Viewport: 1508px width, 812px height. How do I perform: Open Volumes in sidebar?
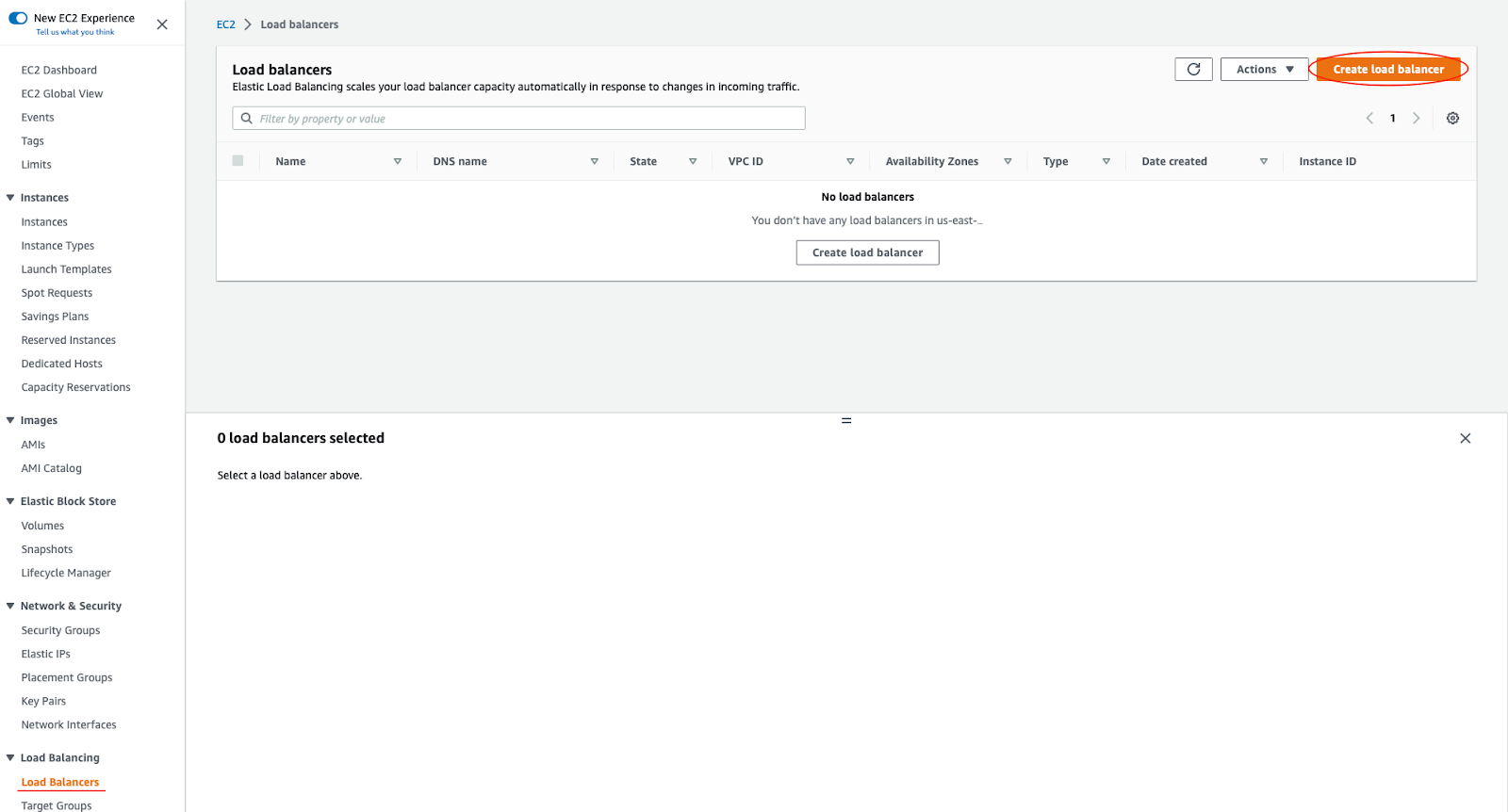[x=42, y=526]
